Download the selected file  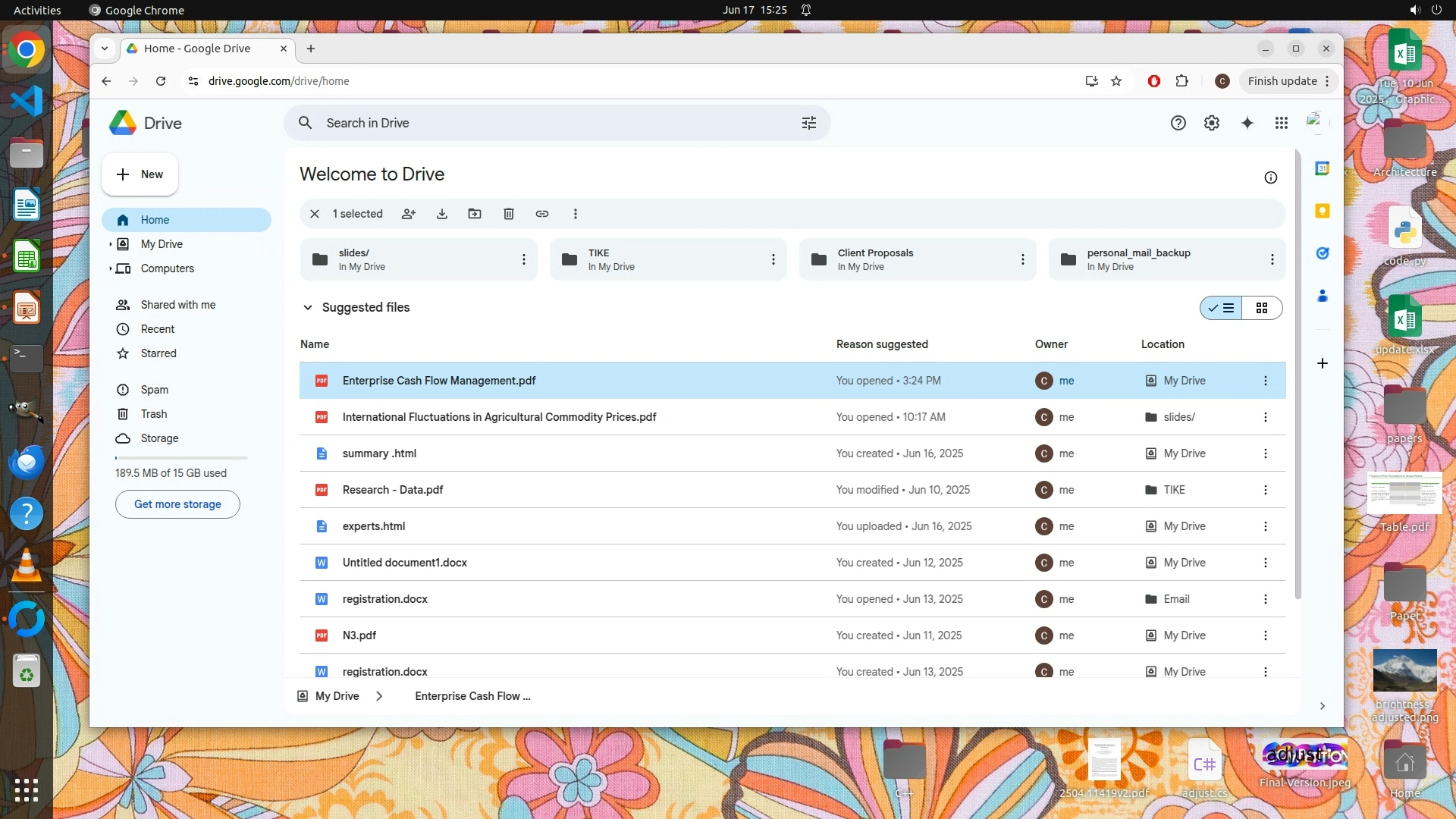click(442, 214)
